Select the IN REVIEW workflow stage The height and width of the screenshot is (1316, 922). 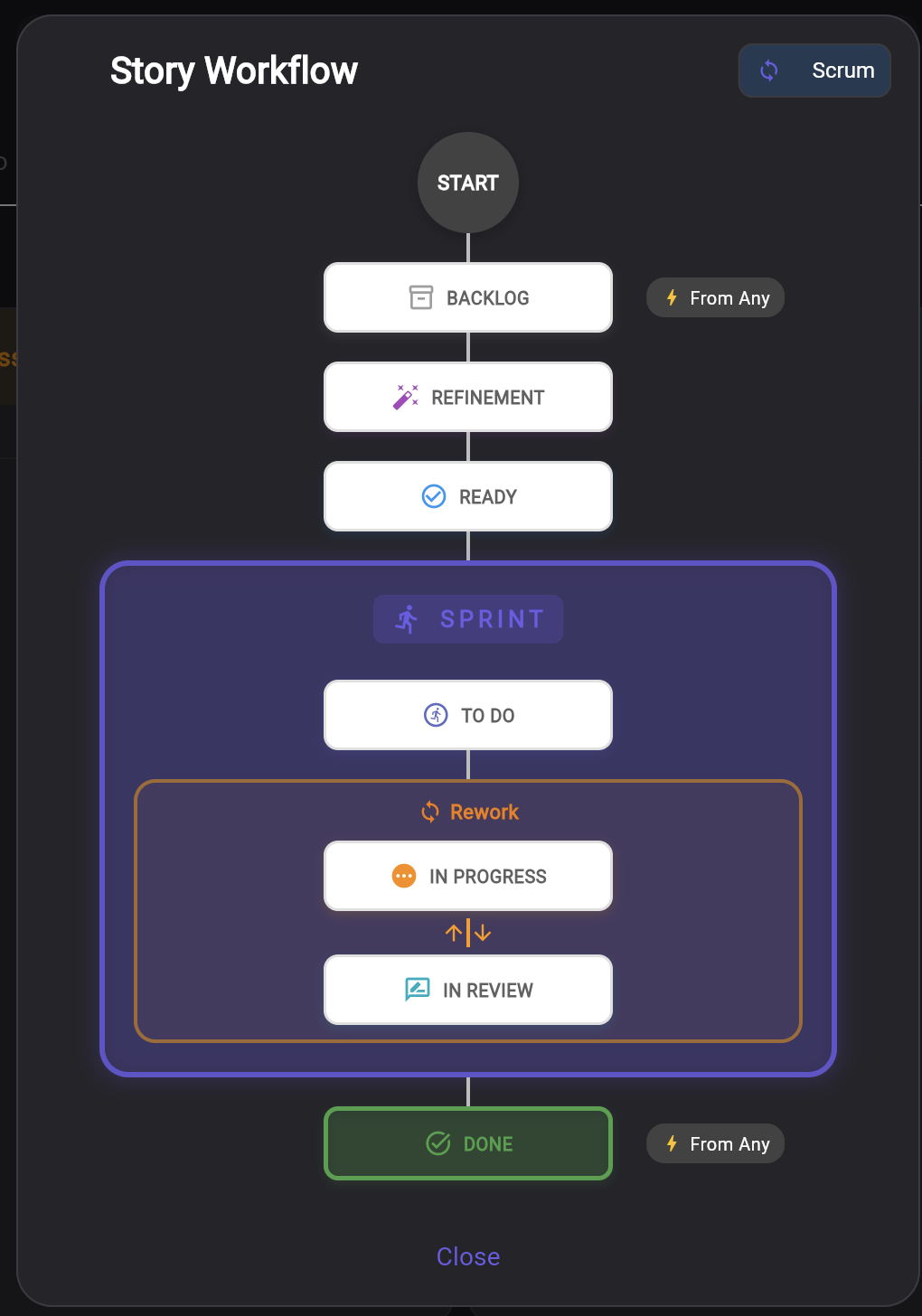coord(467,990)
